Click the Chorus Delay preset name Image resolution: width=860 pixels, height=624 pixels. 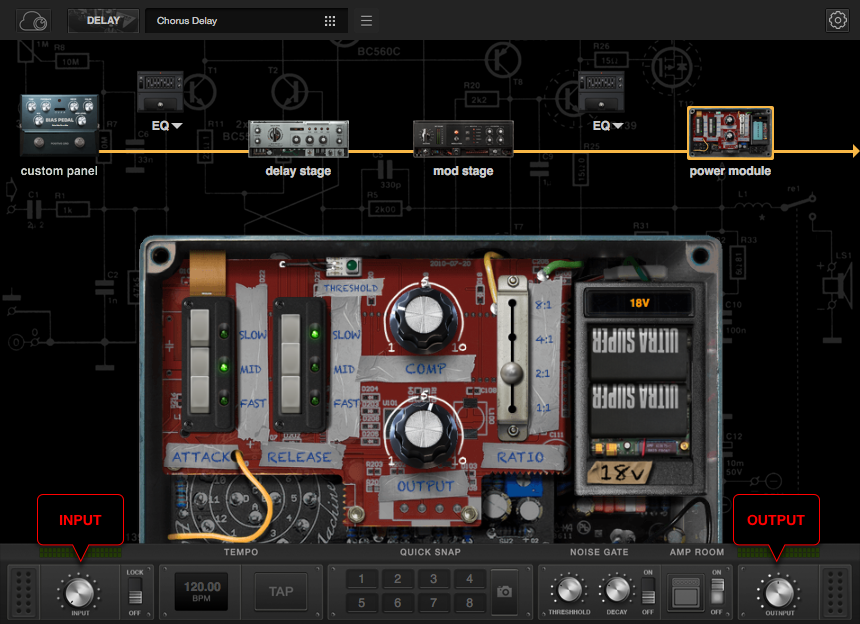[x=187, y=21]
